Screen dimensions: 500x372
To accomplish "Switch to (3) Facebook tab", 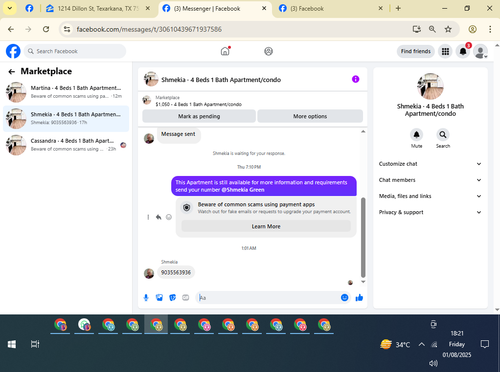I will [x=331, y=9].
